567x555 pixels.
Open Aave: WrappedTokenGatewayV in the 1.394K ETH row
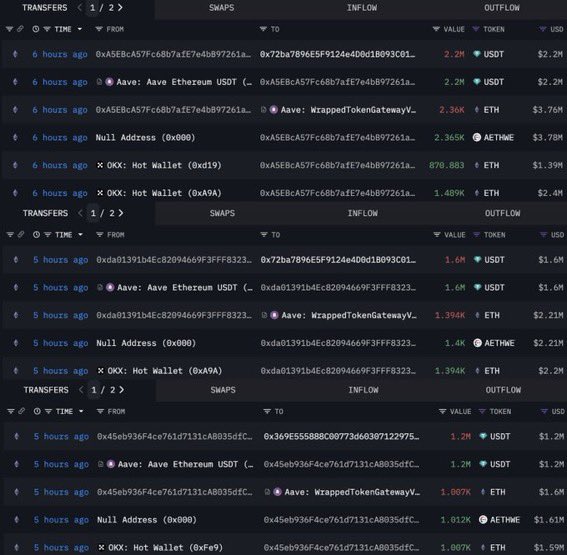[349, 315]
